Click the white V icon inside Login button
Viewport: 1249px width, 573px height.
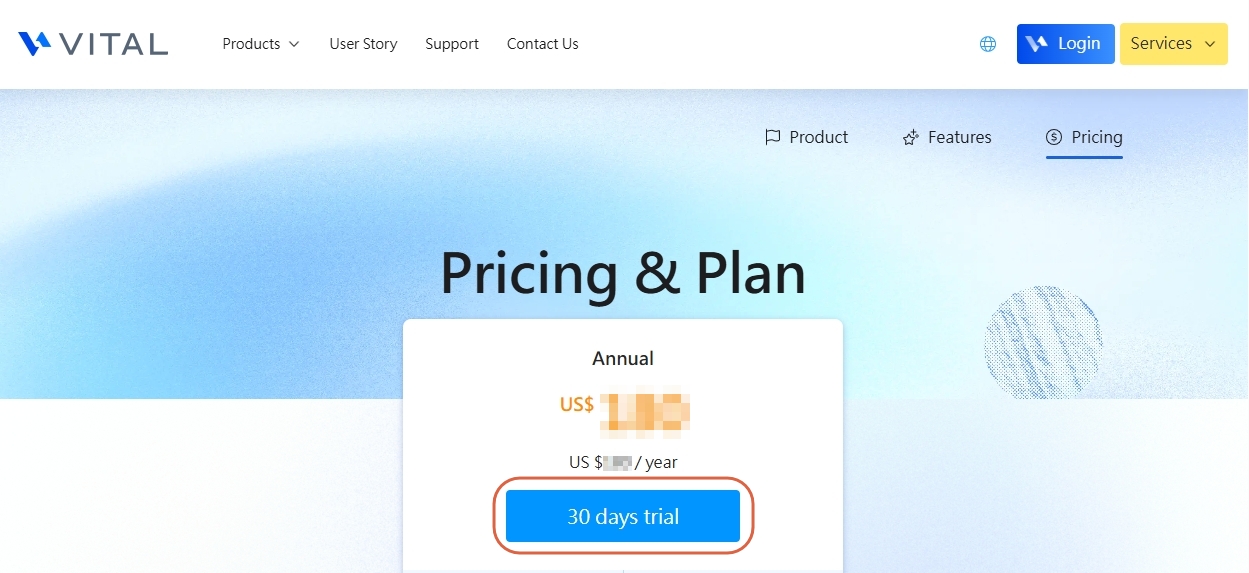tap(1038, 44)
